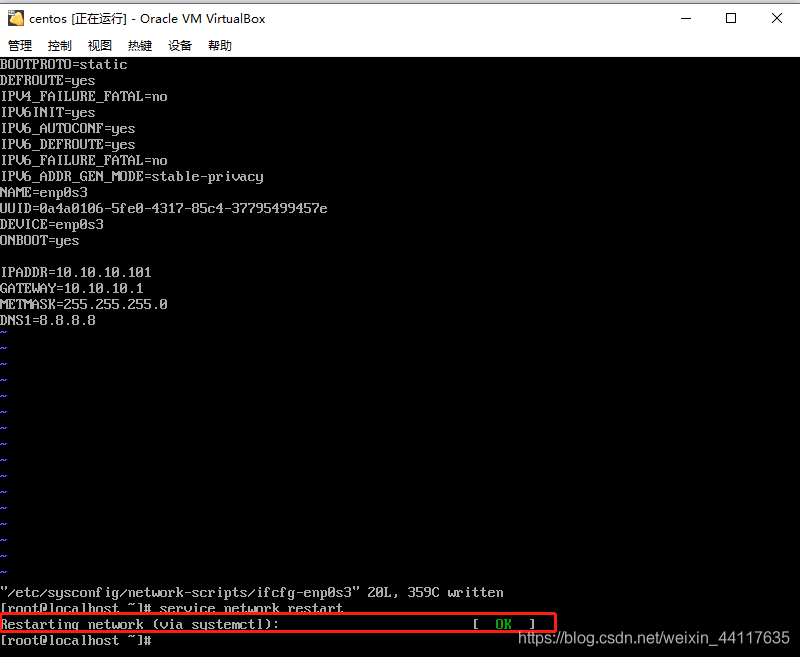Click the IPADDR=10.10.10.101 line
Screen dimensions: 800x657
[x=76, y=272]
